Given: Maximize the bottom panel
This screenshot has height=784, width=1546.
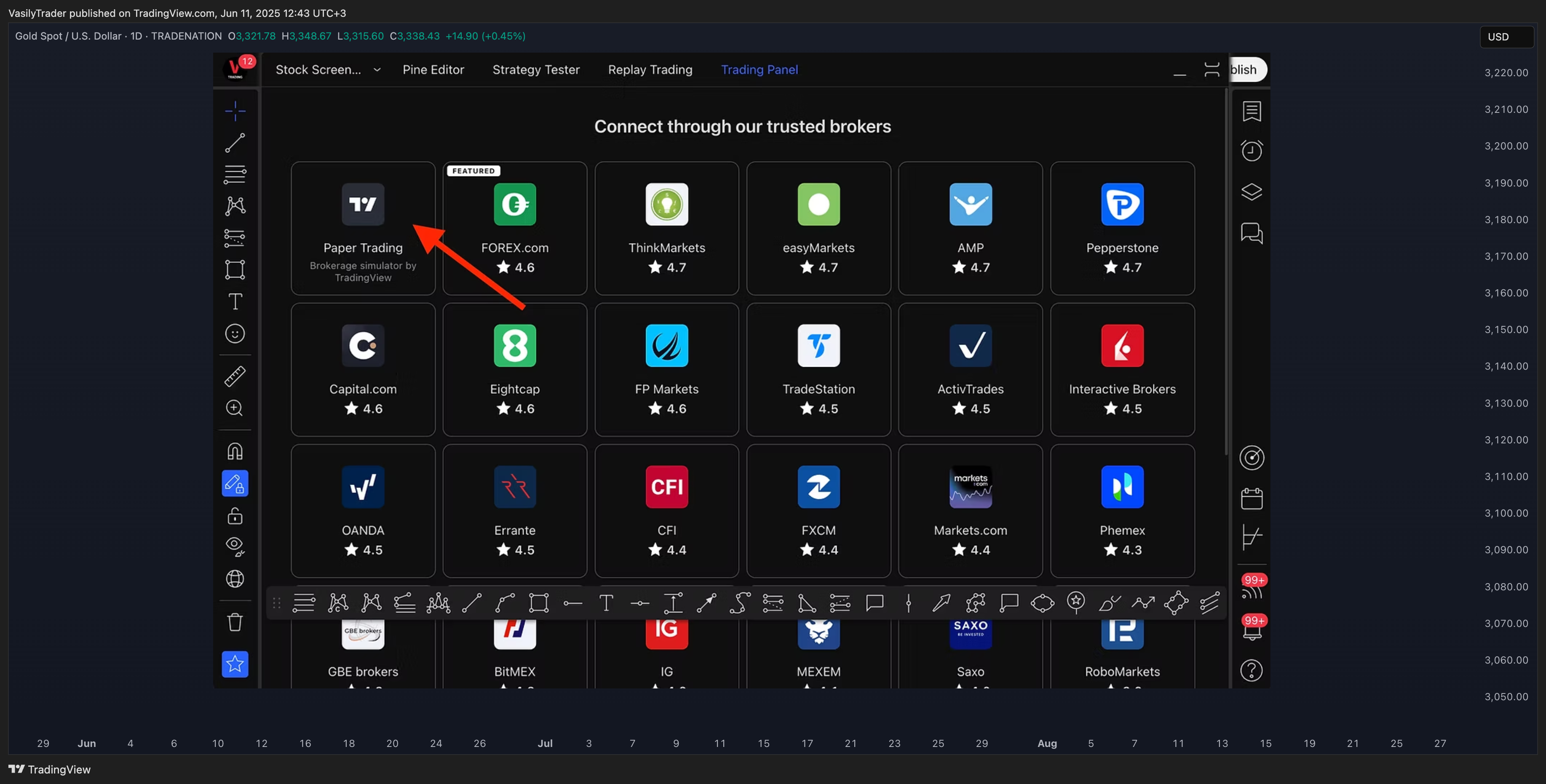Looking at the screenshot, I should (1212, 69).
